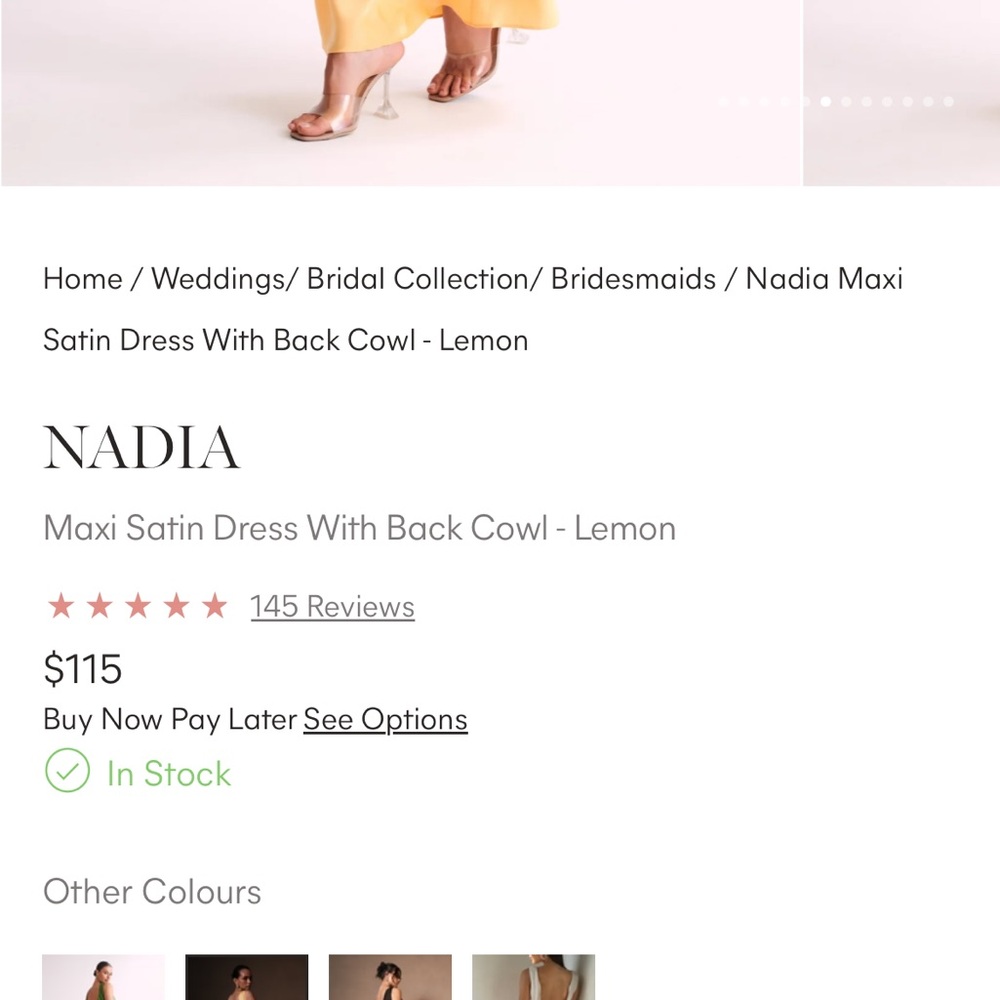This screenshot has height=1000, width=1000.
Task: Select the highlighted active carousel dot
Action: click(825, 101)
